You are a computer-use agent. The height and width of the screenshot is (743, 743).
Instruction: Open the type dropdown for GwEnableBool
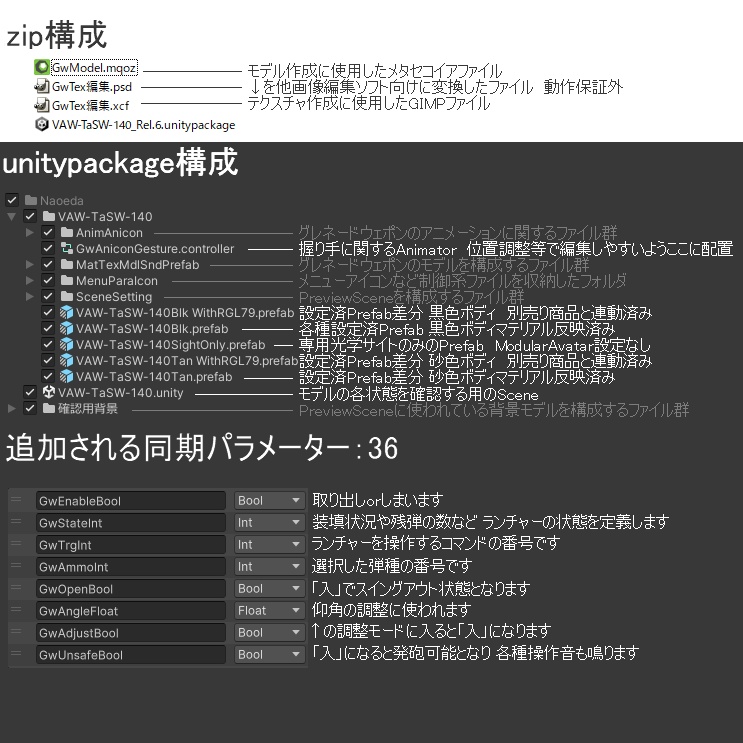coord(269,501)
